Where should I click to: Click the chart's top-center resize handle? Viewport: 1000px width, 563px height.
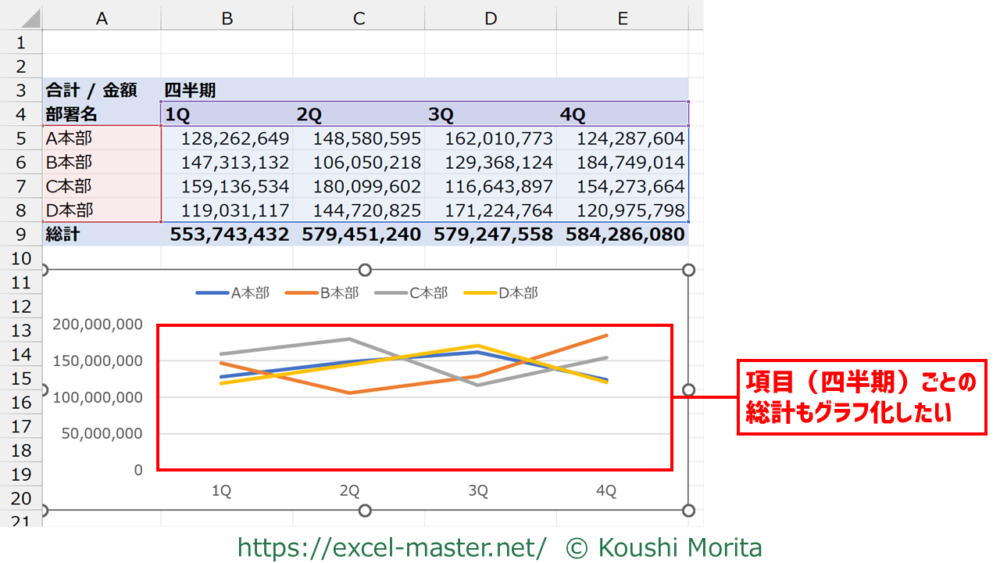(x=365, y=270)
